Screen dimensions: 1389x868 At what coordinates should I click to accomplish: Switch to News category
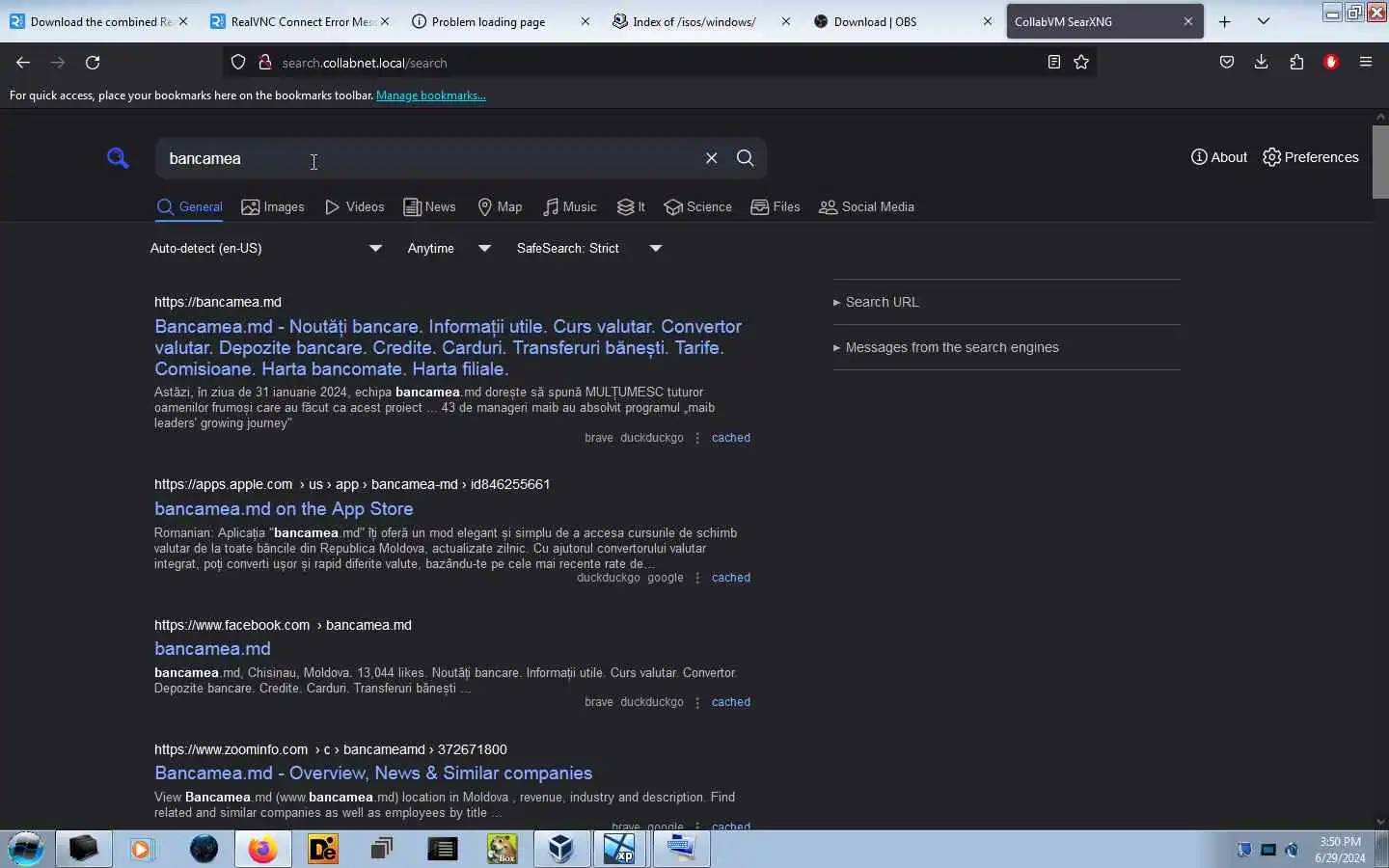(429, 207)
